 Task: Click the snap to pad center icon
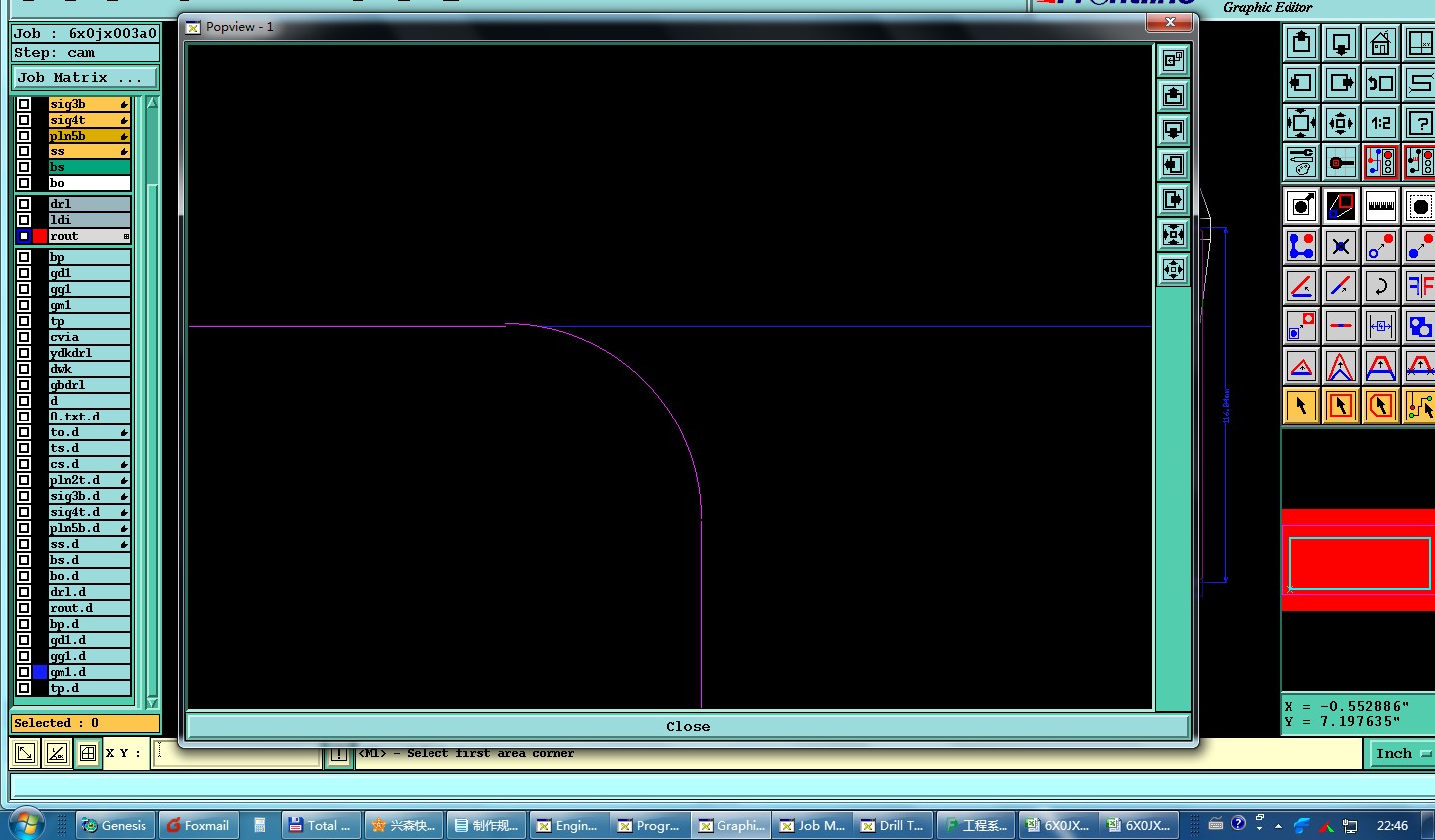click(x=1341, y=162)
